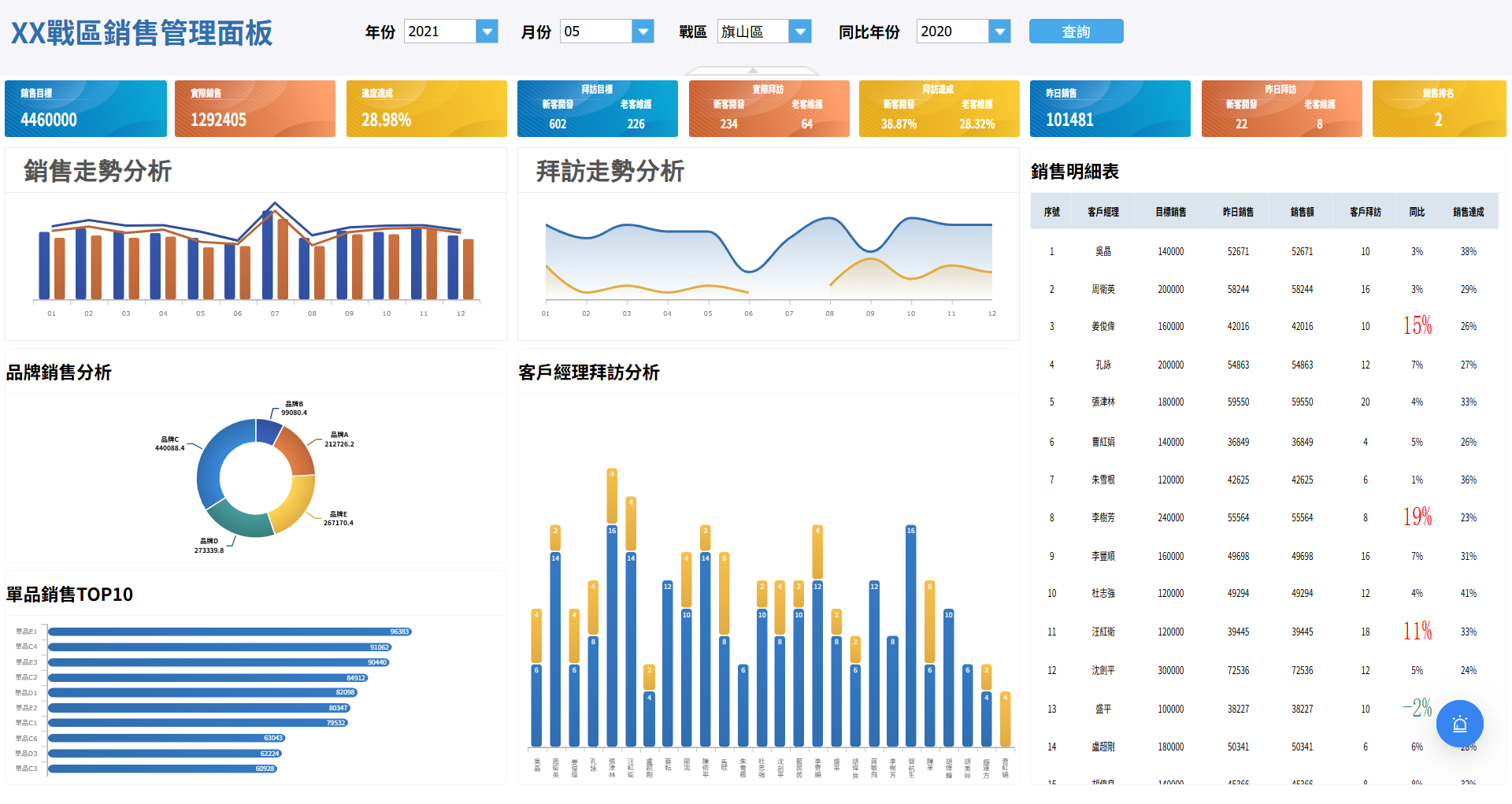Screen dimensions: 1512x804
Task: Click the blue alarm notification floating button
Action: (x=1460, y=724)
